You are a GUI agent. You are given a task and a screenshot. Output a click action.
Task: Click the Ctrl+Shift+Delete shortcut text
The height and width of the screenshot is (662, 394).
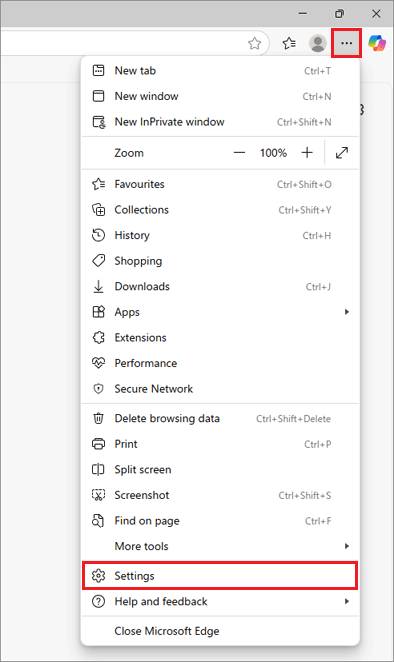[293, 419]
